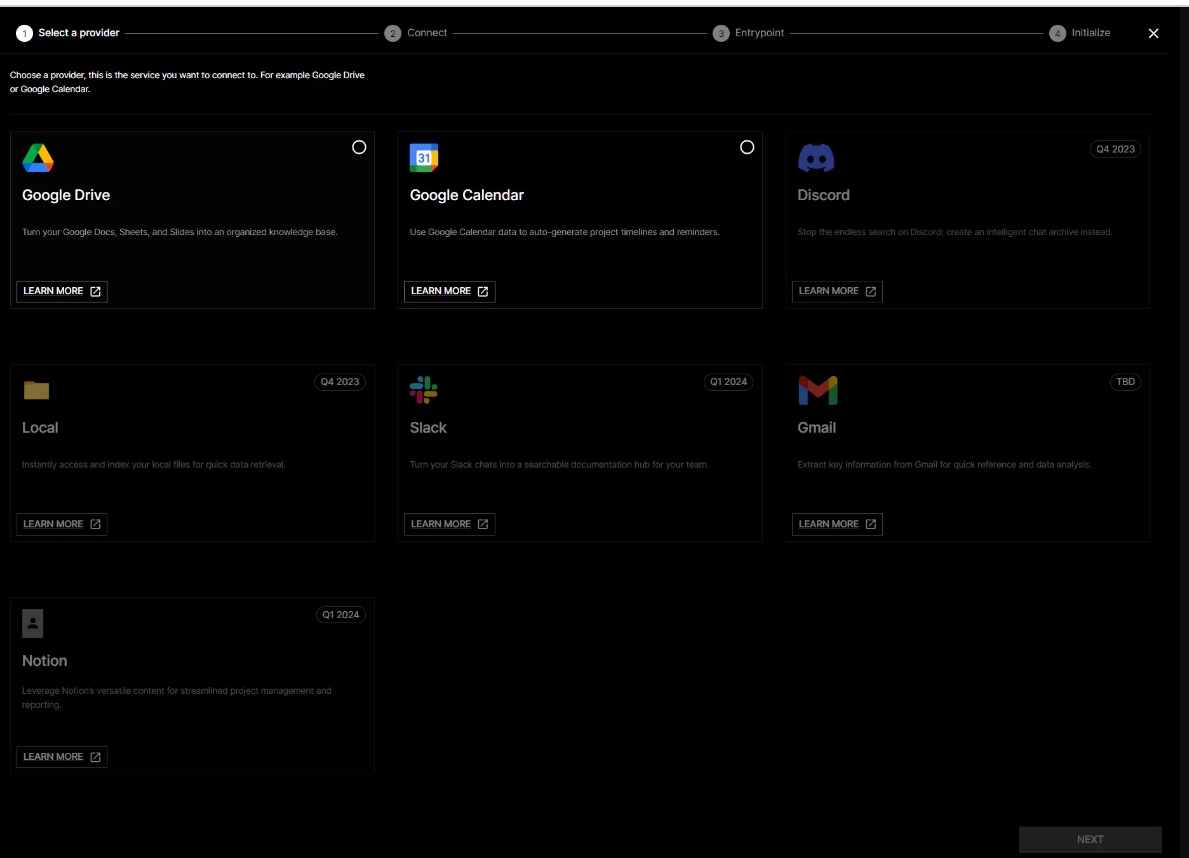Click the Notion placeholder icon
This screenshot has width=1189, height=858.
(33, 623)
